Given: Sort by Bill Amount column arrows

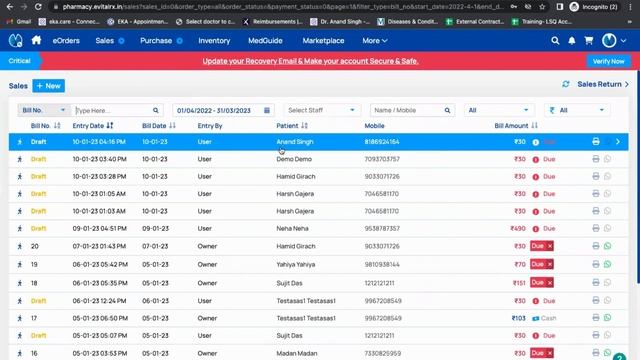Looking at the screenshot, I should point(534,126).
